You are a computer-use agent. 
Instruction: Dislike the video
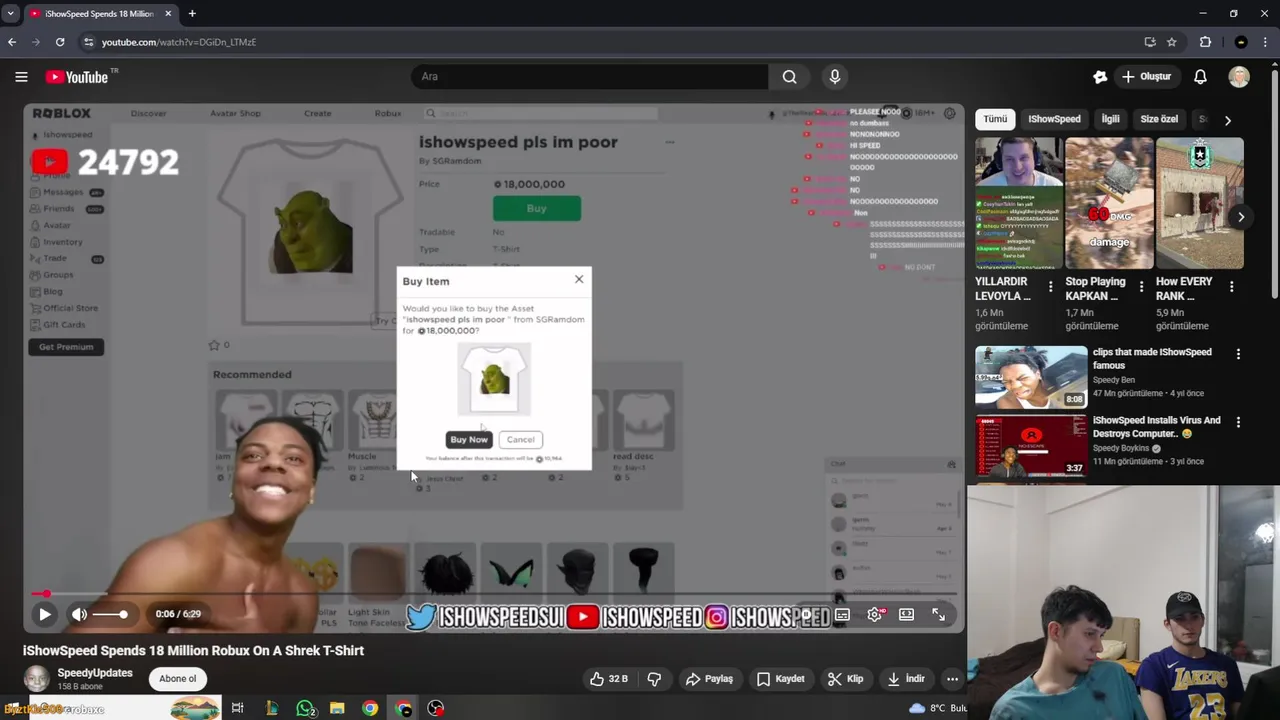click(654, 679)
